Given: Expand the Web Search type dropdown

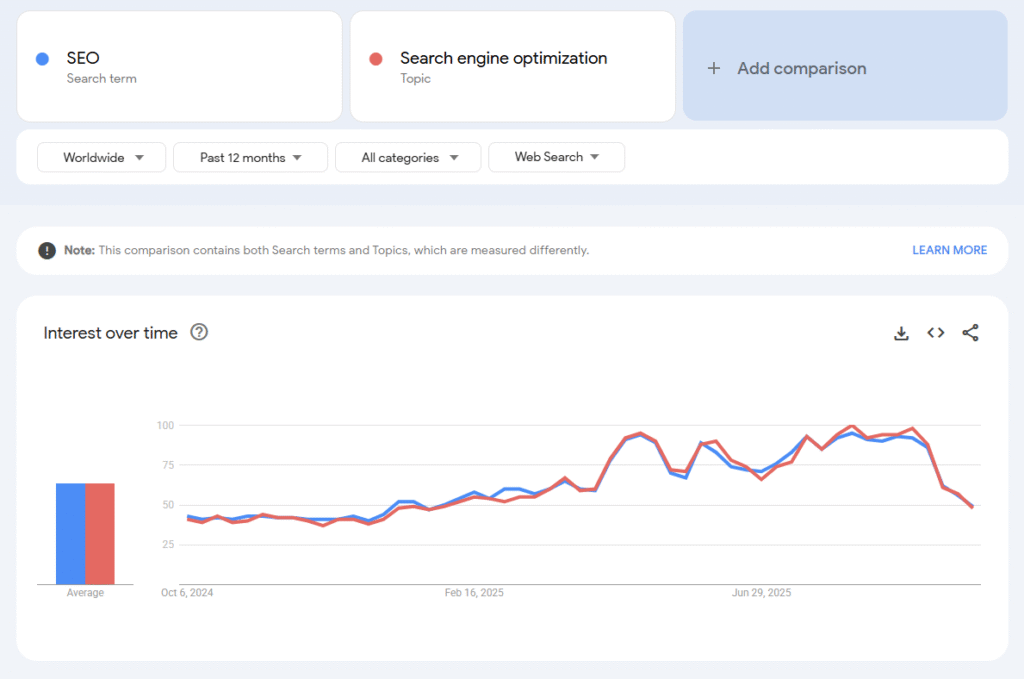Looking at the screenshot, I should [556, 157].
